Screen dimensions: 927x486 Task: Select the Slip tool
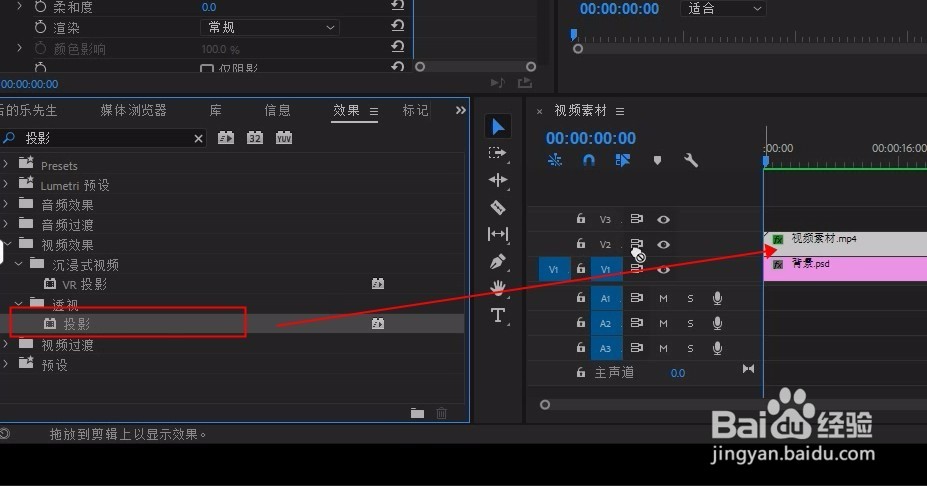(x=498, y=234)
